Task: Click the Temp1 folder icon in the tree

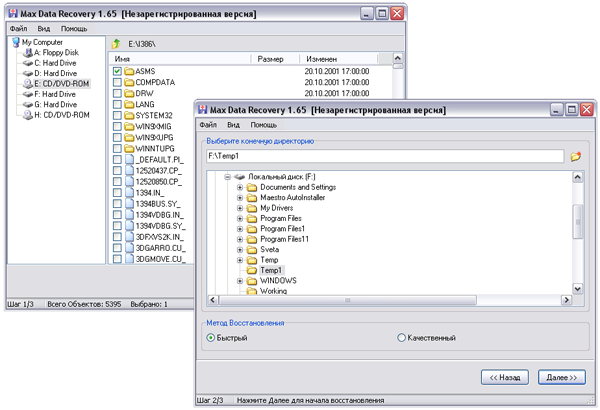Action: click(251, 271)
